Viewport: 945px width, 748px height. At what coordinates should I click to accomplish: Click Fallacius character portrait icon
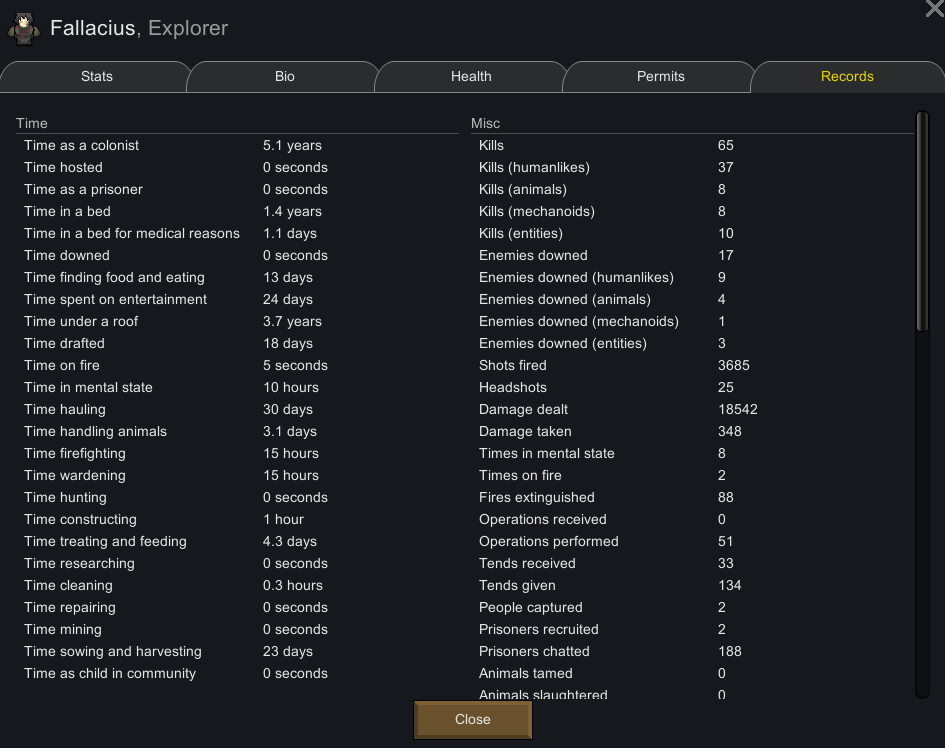pos(24,29)
